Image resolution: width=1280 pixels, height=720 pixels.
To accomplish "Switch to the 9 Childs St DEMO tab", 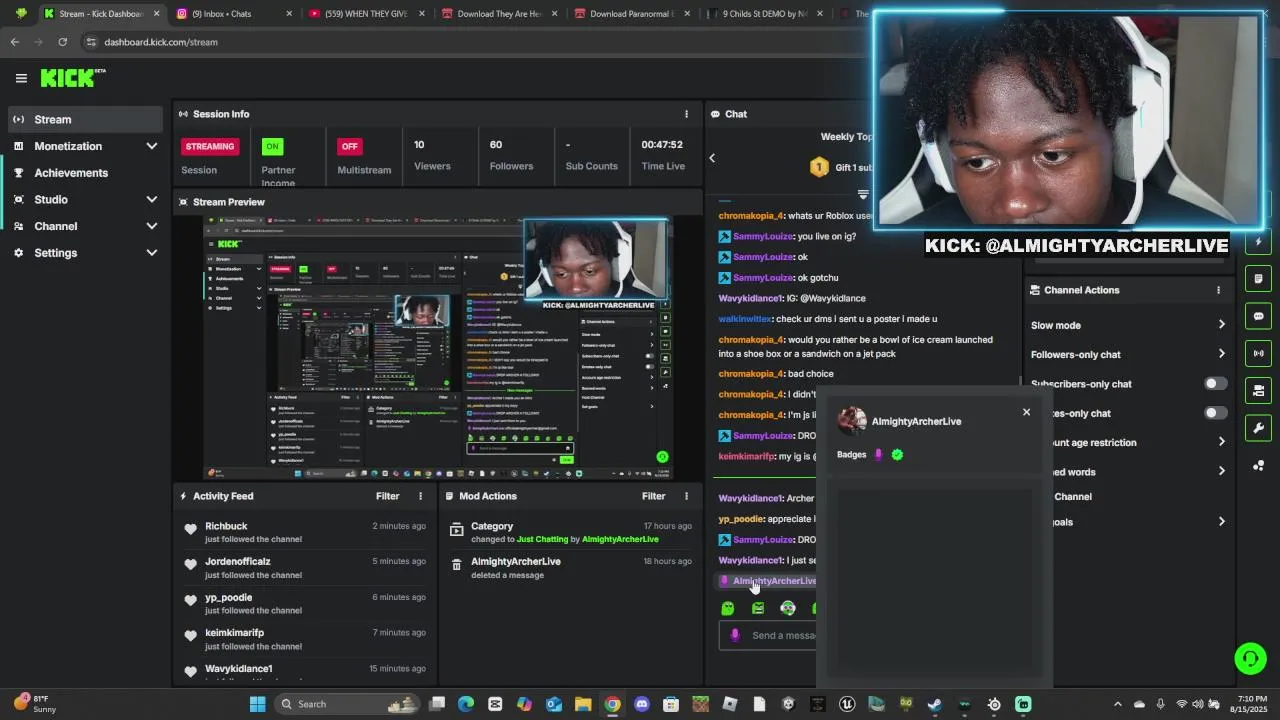I will tap(765, 14).
